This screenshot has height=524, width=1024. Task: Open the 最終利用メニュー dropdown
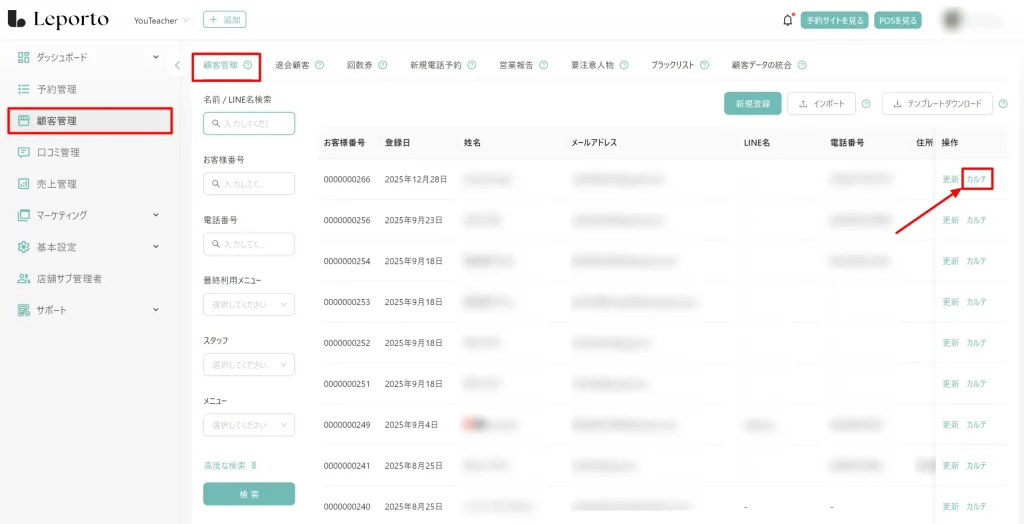pos(248,304)
